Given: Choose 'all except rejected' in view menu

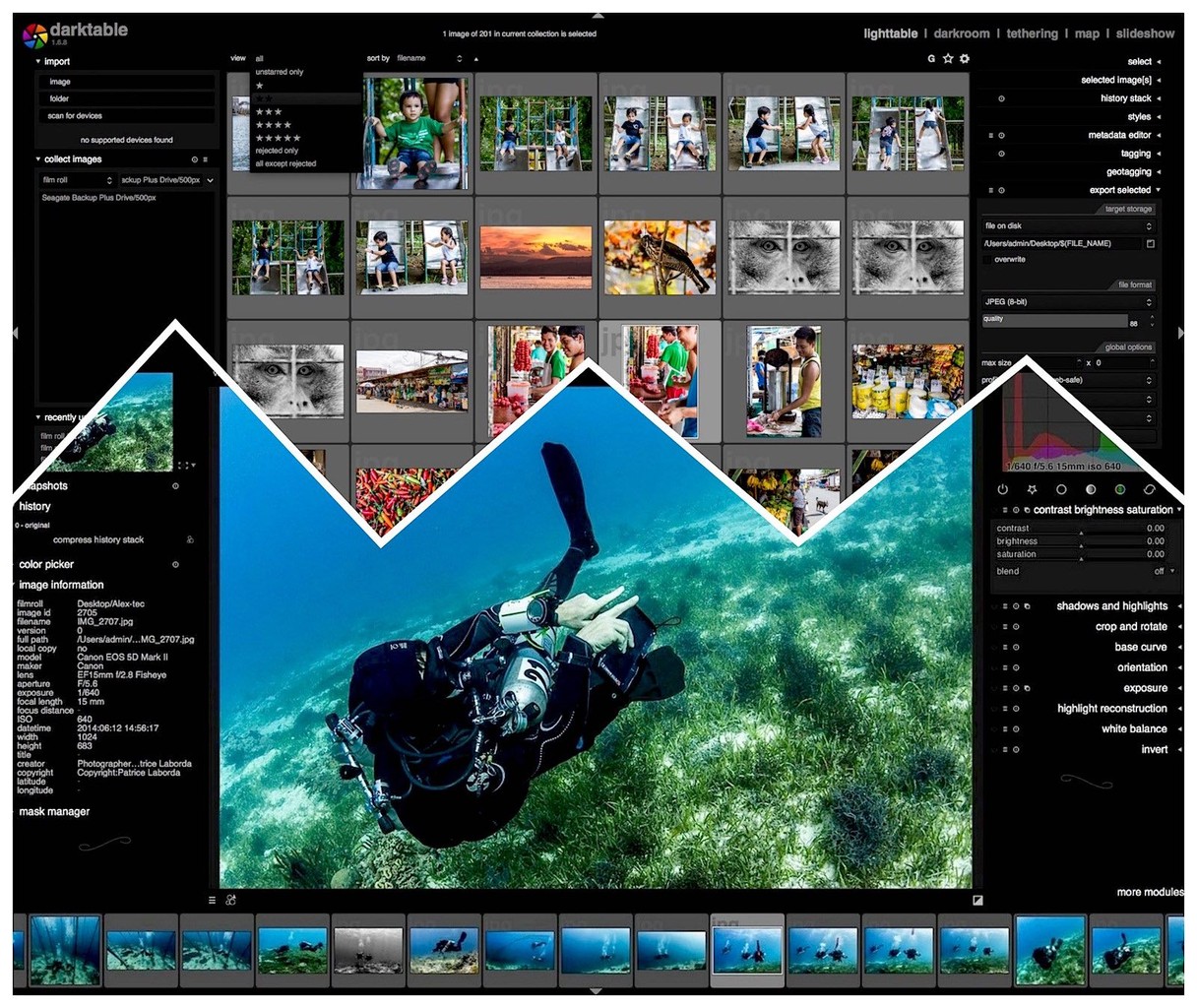Looking at the screenshot, I should (286, 164).
